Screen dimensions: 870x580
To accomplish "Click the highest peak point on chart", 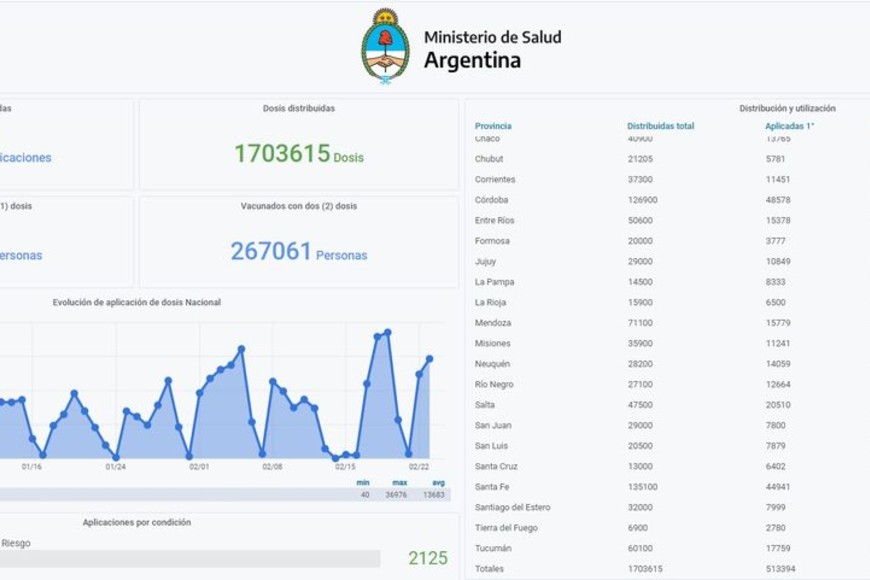I will click(388, 332).
